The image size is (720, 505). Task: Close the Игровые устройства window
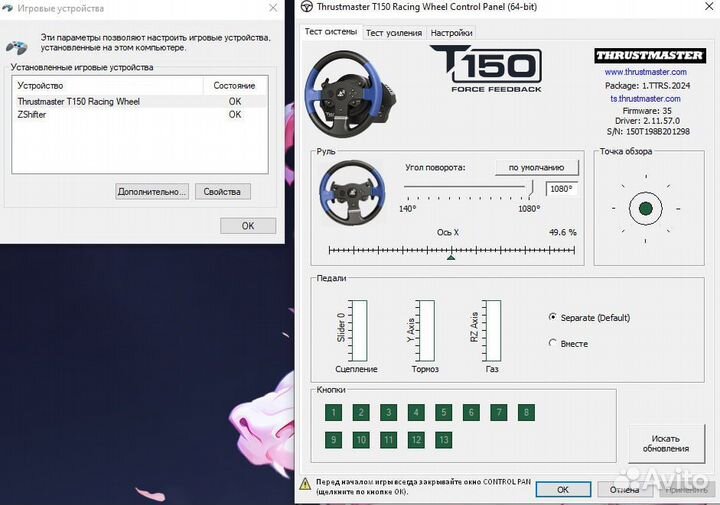coord(273,8)
